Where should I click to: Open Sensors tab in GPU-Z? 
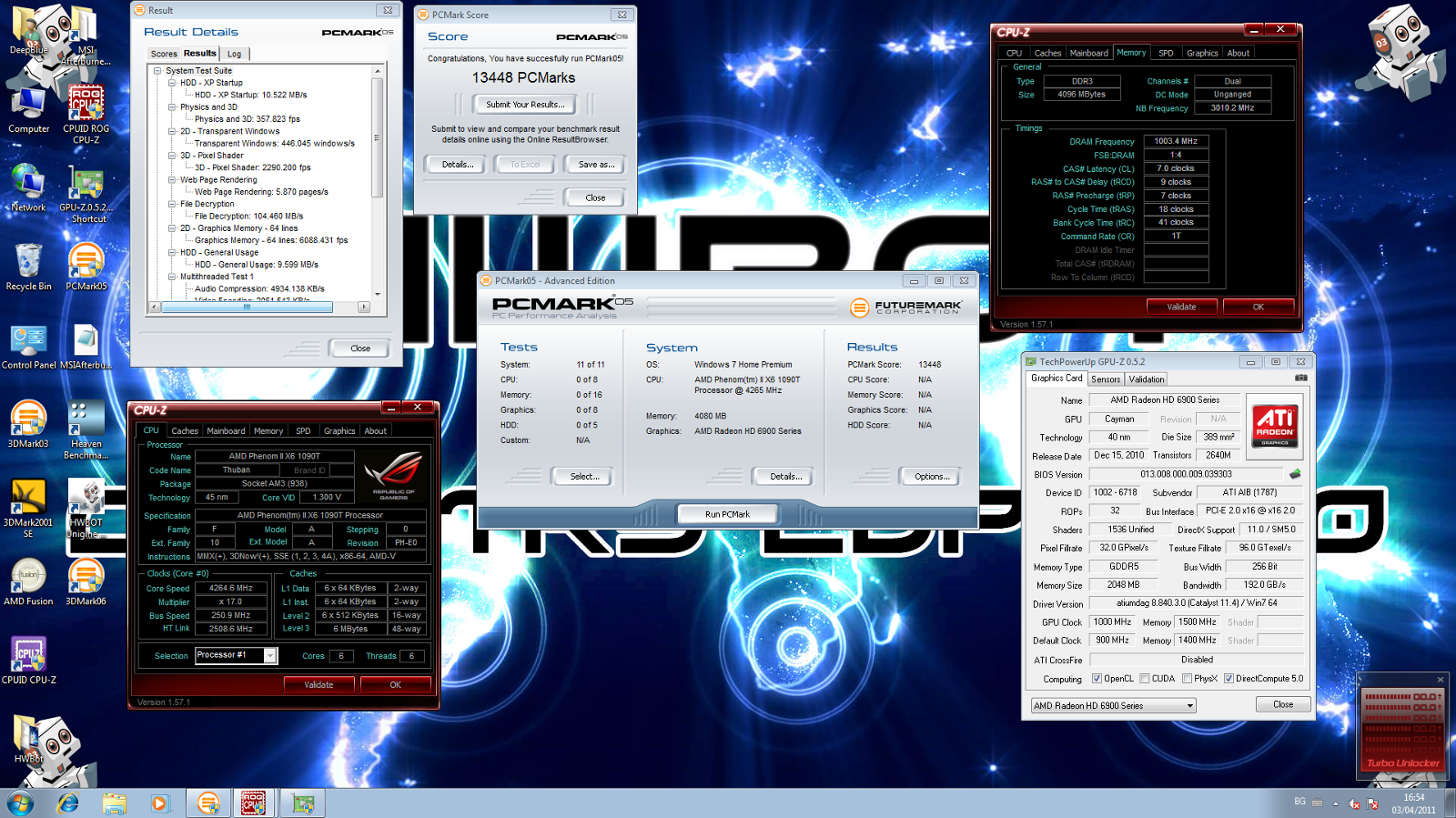click(1106, 379)
